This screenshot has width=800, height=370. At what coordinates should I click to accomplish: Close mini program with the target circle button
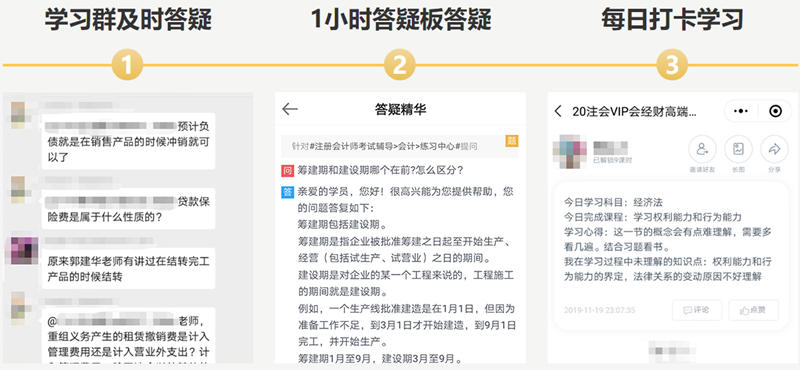[776, 111]
